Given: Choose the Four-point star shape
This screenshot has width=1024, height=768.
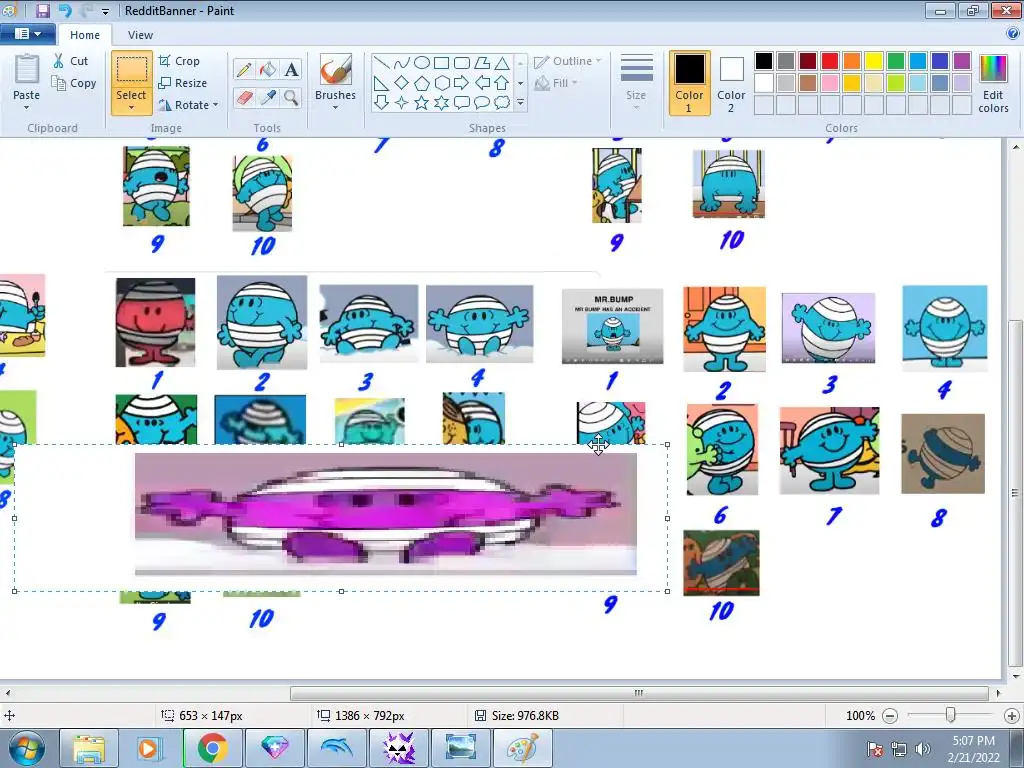Looking at the screenshot, I should 402,103.
